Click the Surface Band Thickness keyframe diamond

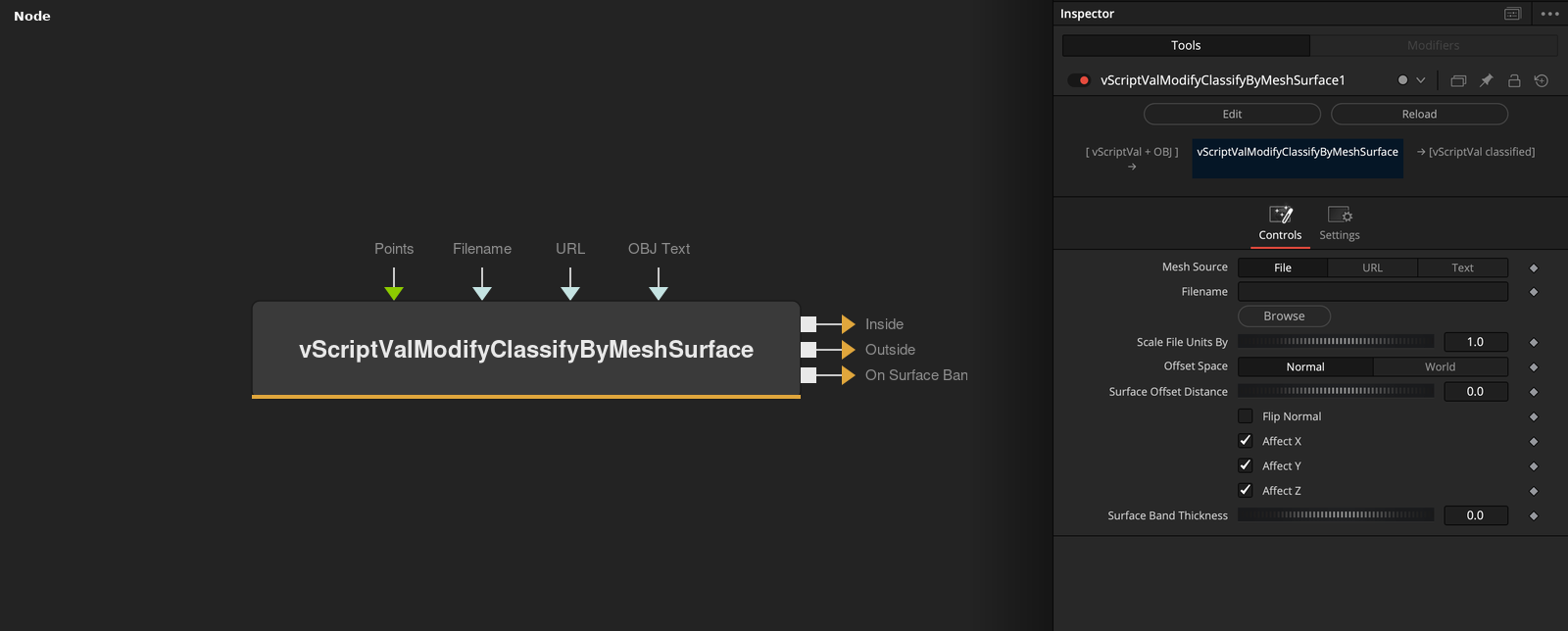[1534, 515]
